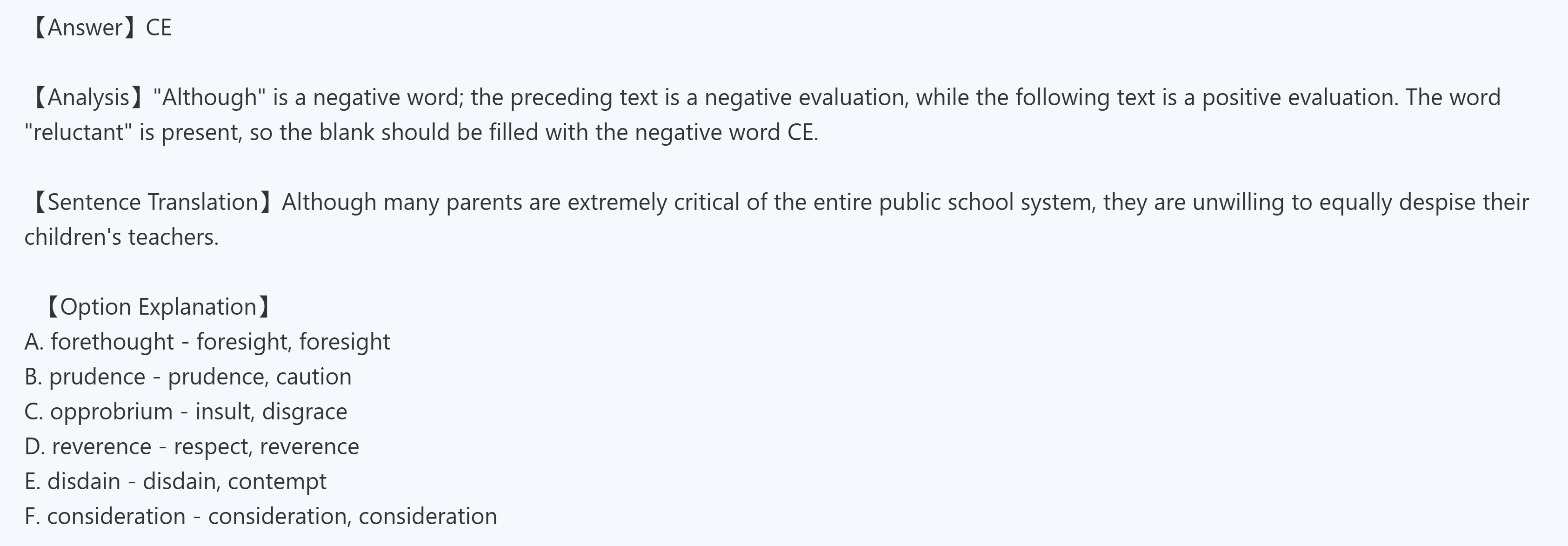
Task: Click the words "children's teachers."
Action: [x=121, y=237]
